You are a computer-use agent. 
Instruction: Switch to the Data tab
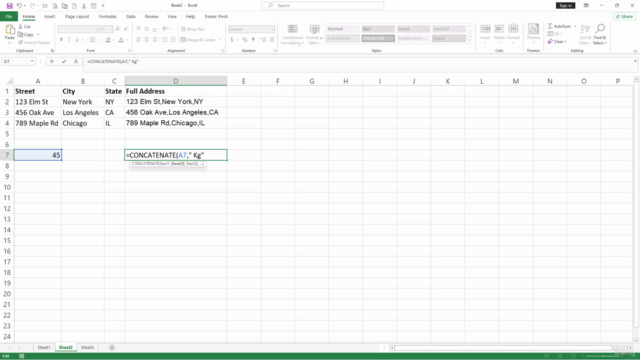pos(131,16)
